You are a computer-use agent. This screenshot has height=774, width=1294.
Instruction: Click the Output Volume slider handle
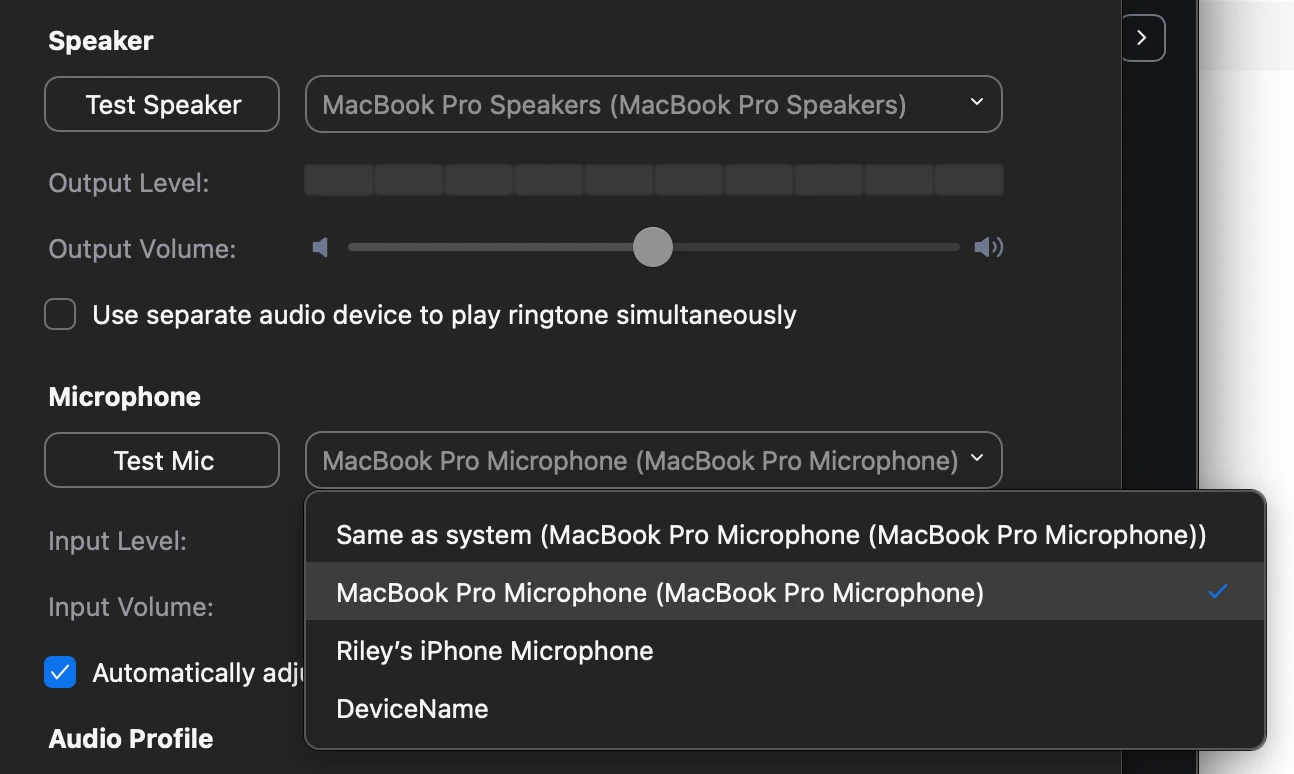click(x=653, y=247)
